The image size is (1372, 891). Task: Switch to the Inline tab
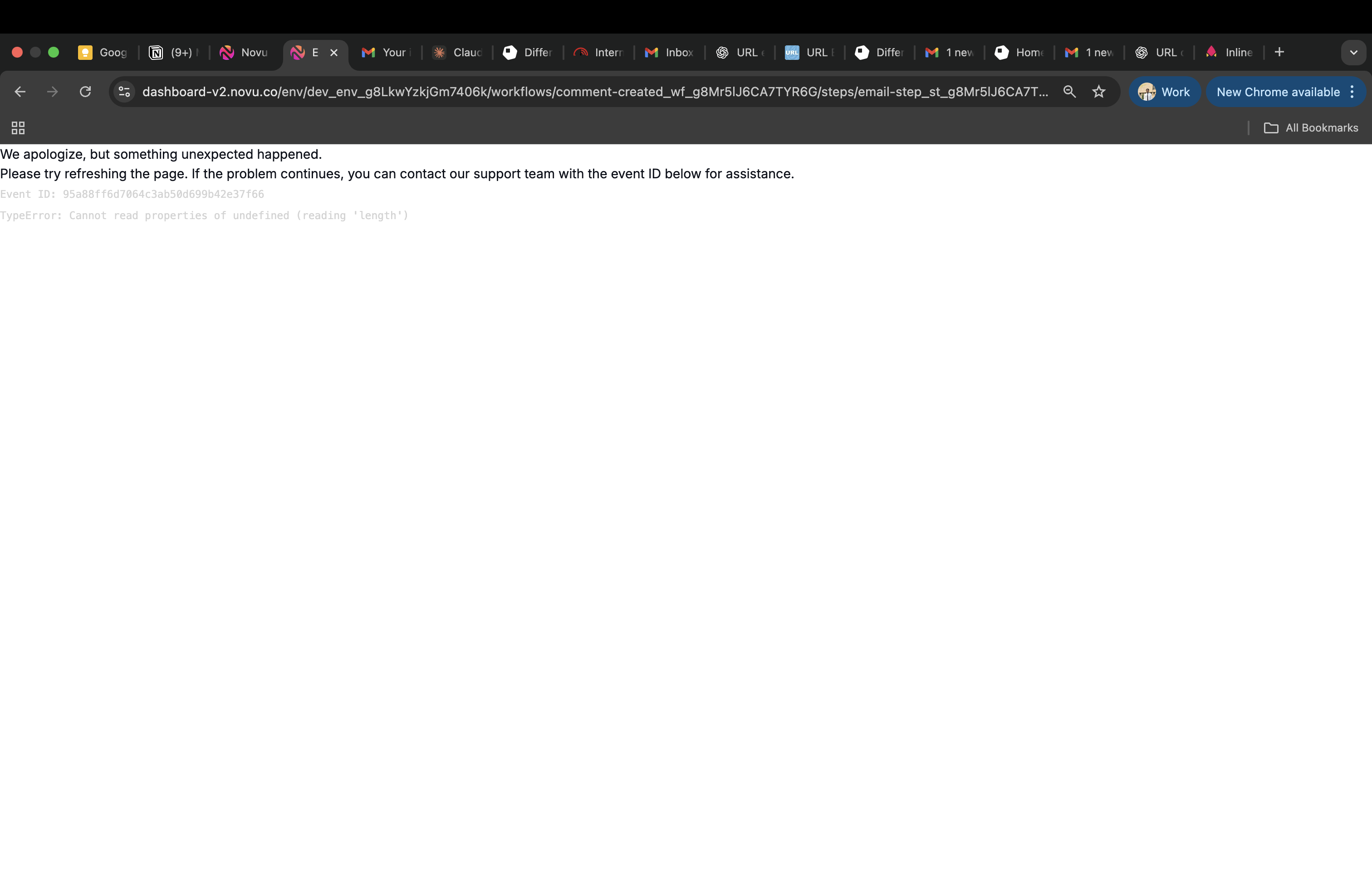[x=1230, y=53]
